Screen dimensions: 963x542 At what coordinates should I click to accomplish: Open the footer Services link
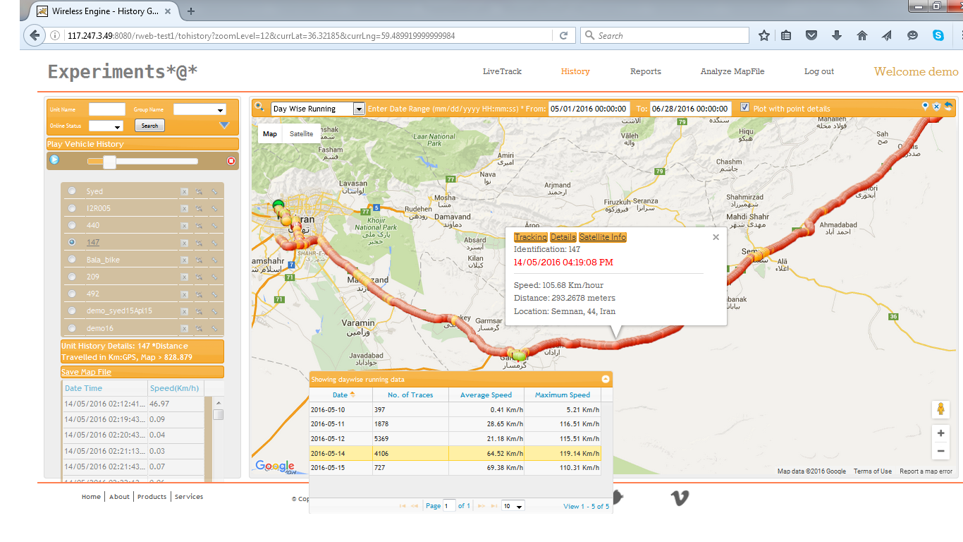pyautogui.click(x=189, y=497)
